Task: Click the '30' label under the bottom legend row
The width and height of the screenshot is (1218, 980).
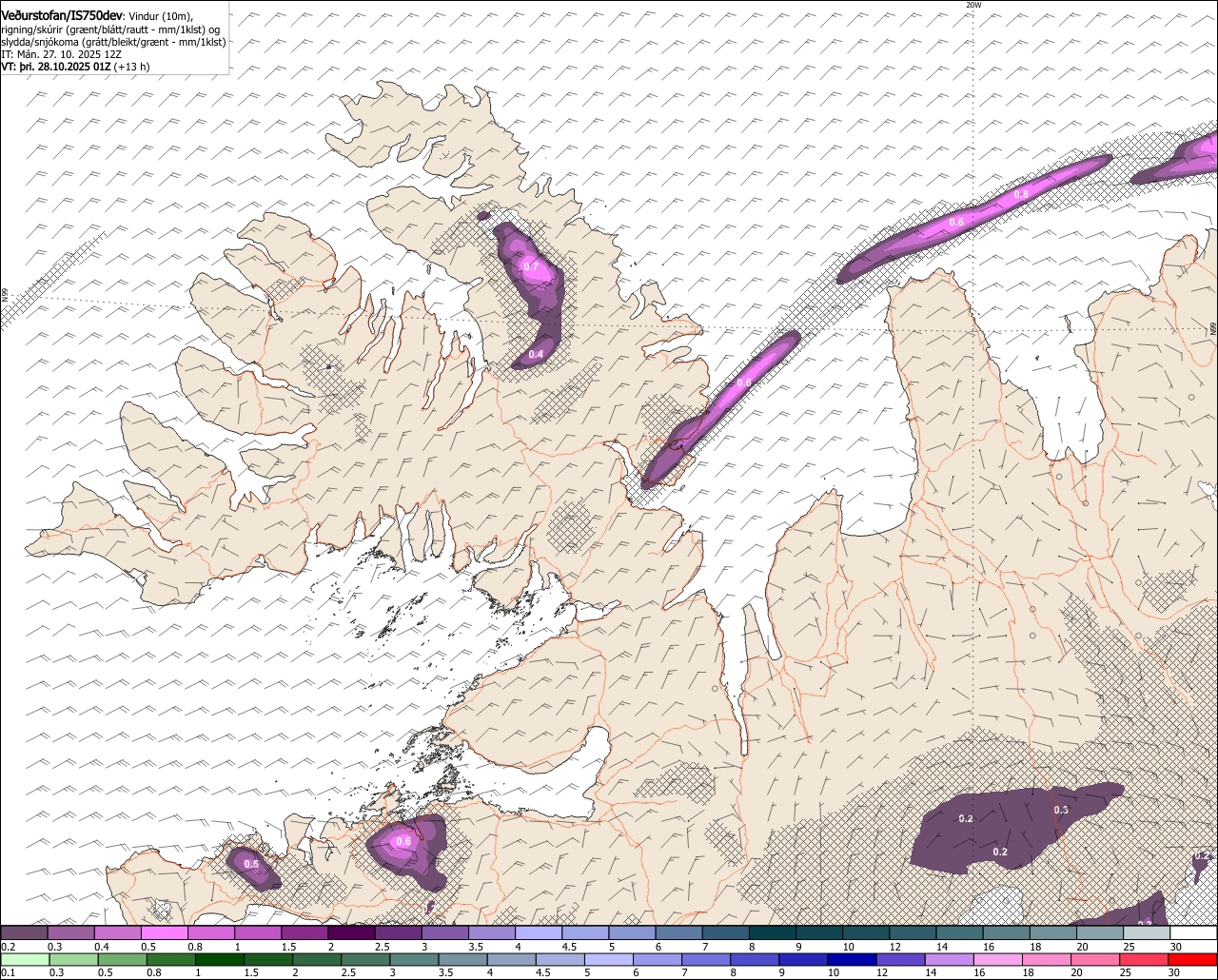Action: click(x=1173, y=973)
